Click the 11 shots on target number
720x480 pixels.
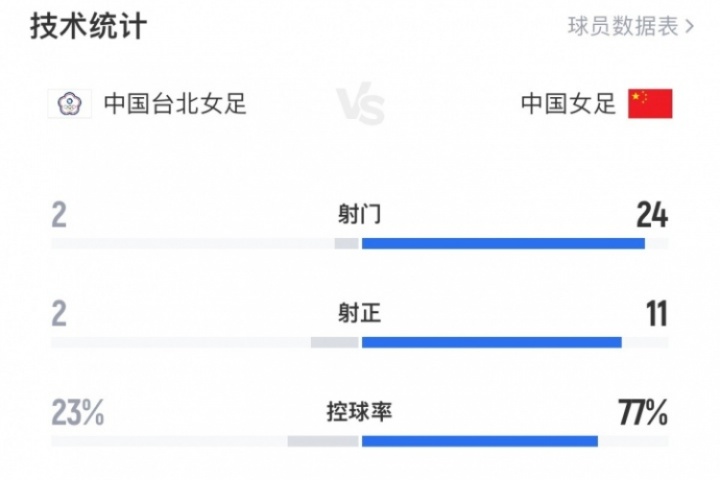pyautogui.click(x=657, y=314)
